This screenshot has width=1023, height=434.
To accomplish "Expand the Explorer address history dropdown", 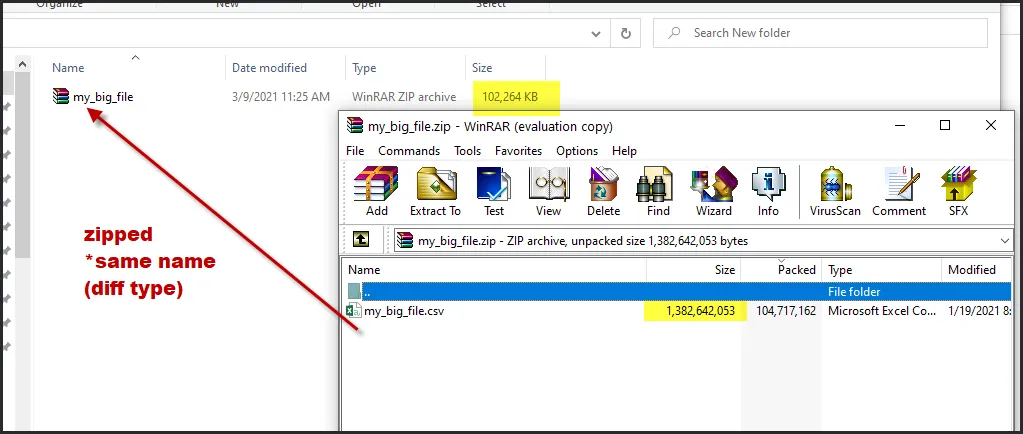I will [596, 34].
